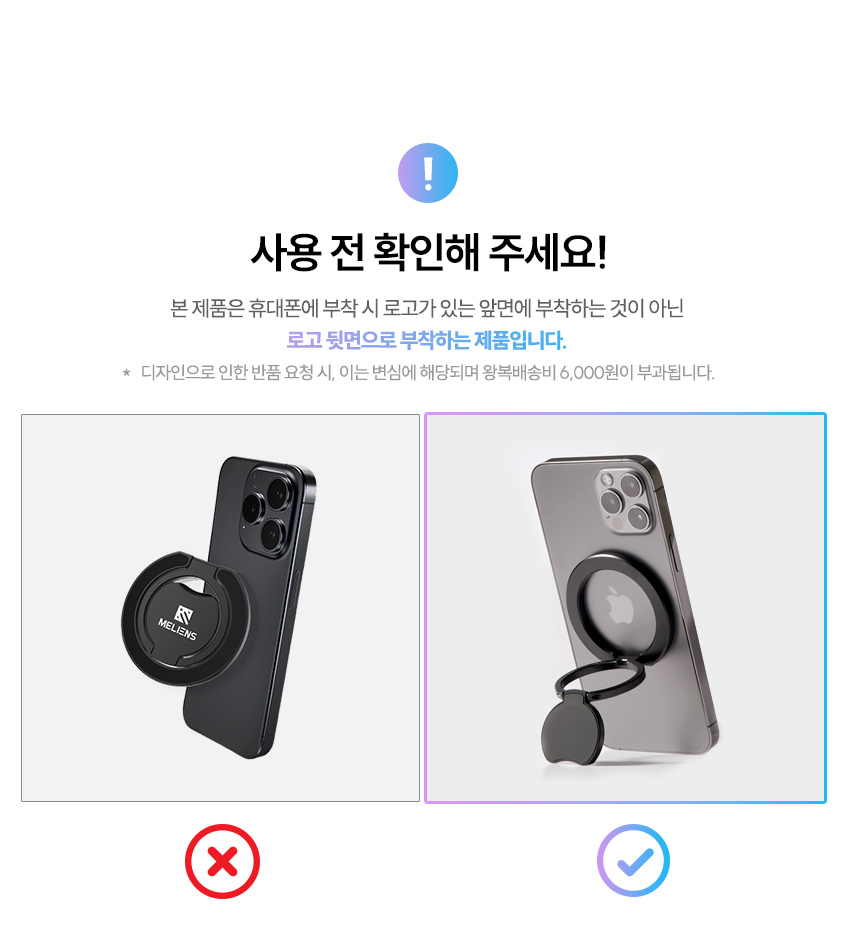Click the asterisk before the return notice
Viewport: 860px width, 948px height.
coord(126,373)
